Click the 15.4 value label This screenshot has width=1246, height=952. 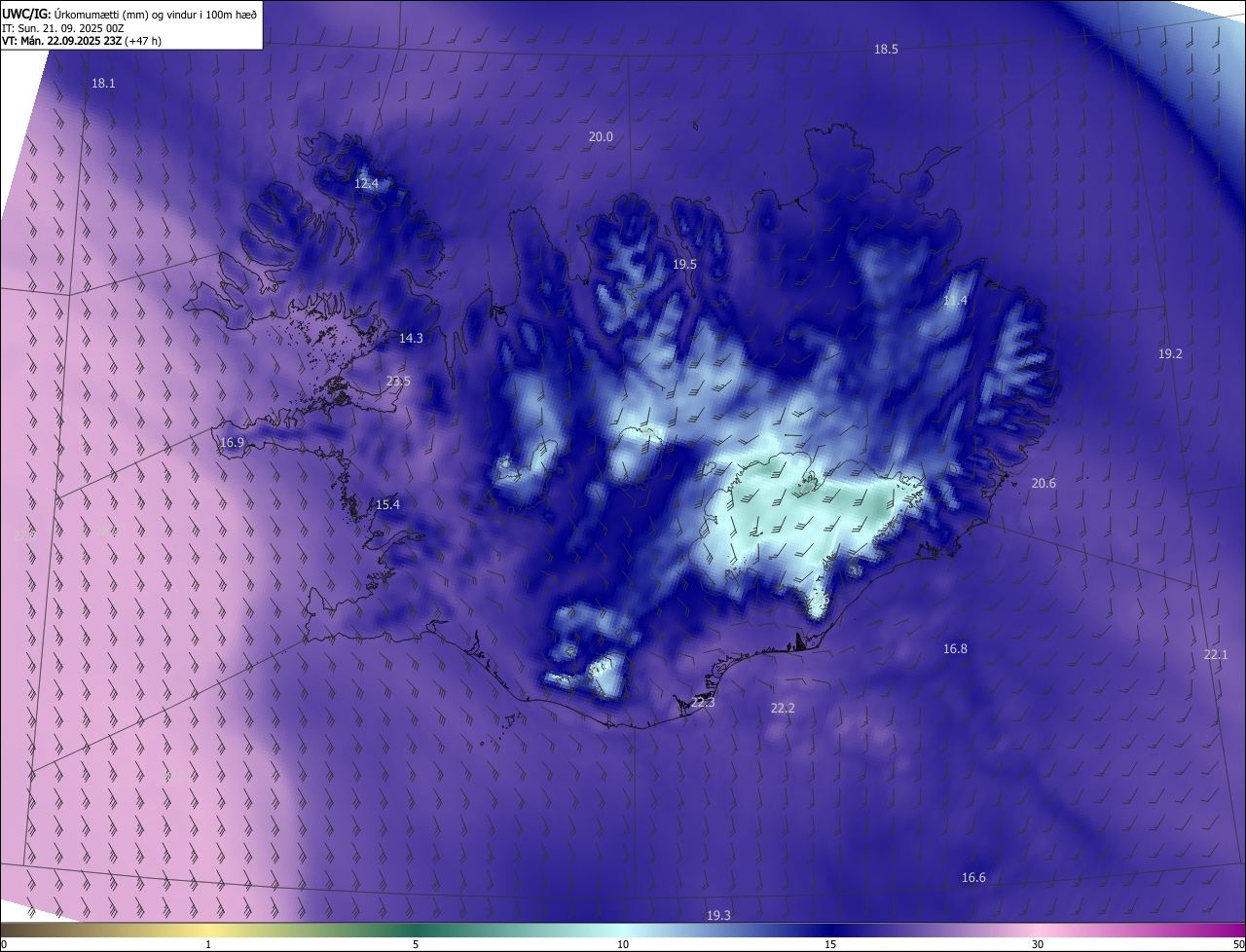click(x=387, y=504)
